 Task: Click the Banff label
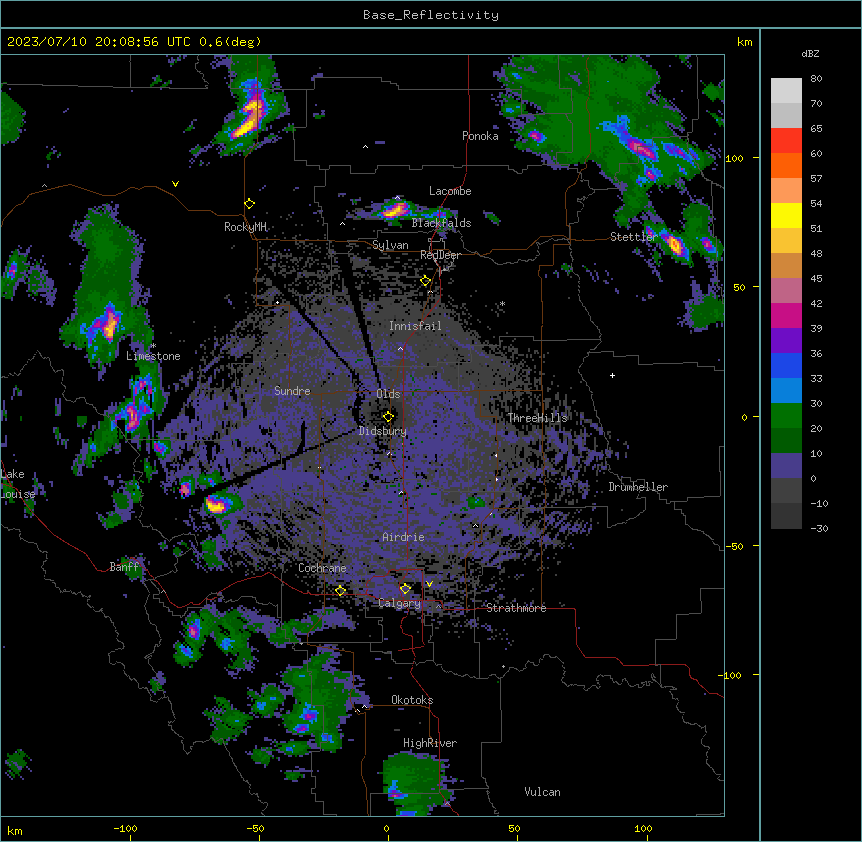[x=124, y=567]
